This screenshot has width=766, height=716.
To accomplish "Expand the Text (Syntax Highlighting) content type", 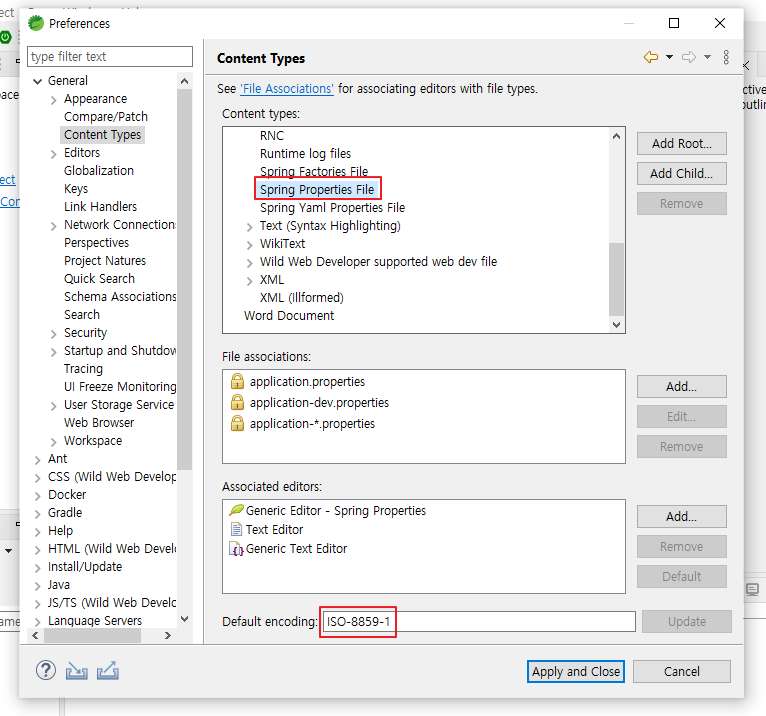I will coord(249,227).
